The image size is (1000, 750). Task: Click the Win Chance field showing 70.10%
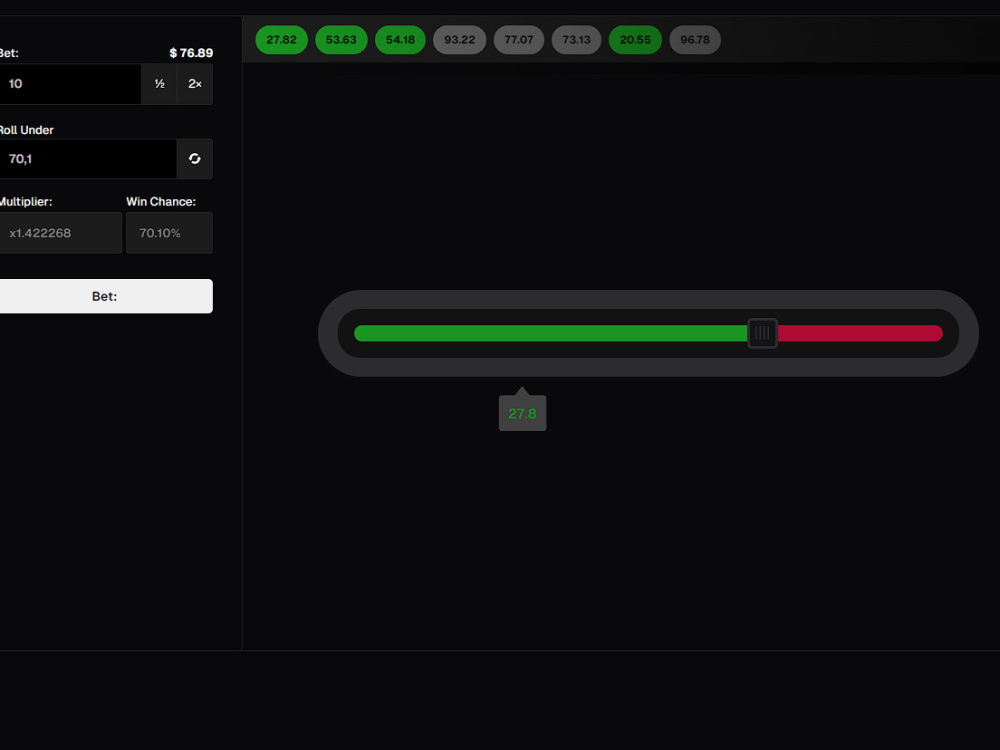169,233
